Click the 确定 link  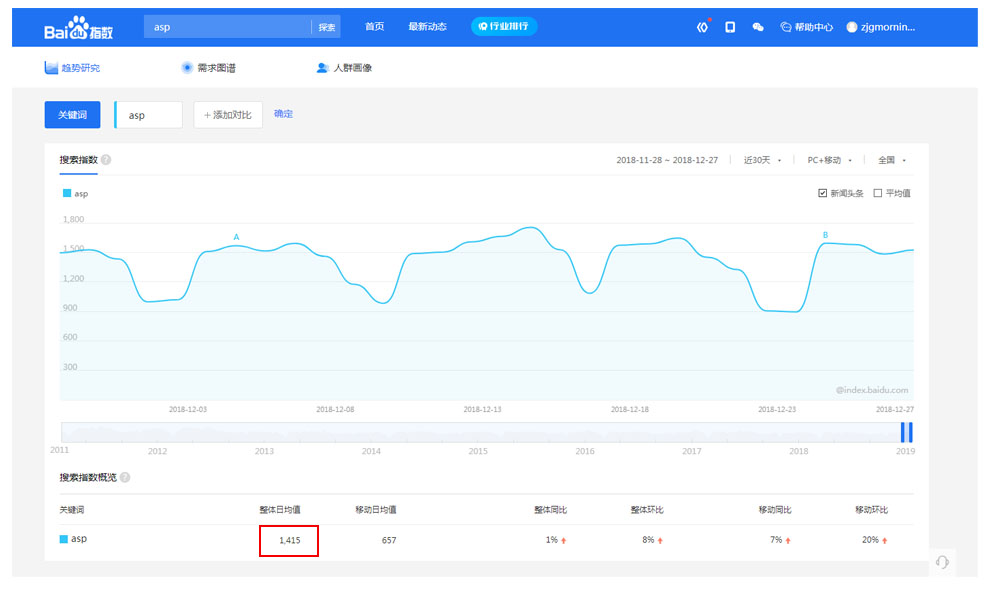(x=284, y=114)
